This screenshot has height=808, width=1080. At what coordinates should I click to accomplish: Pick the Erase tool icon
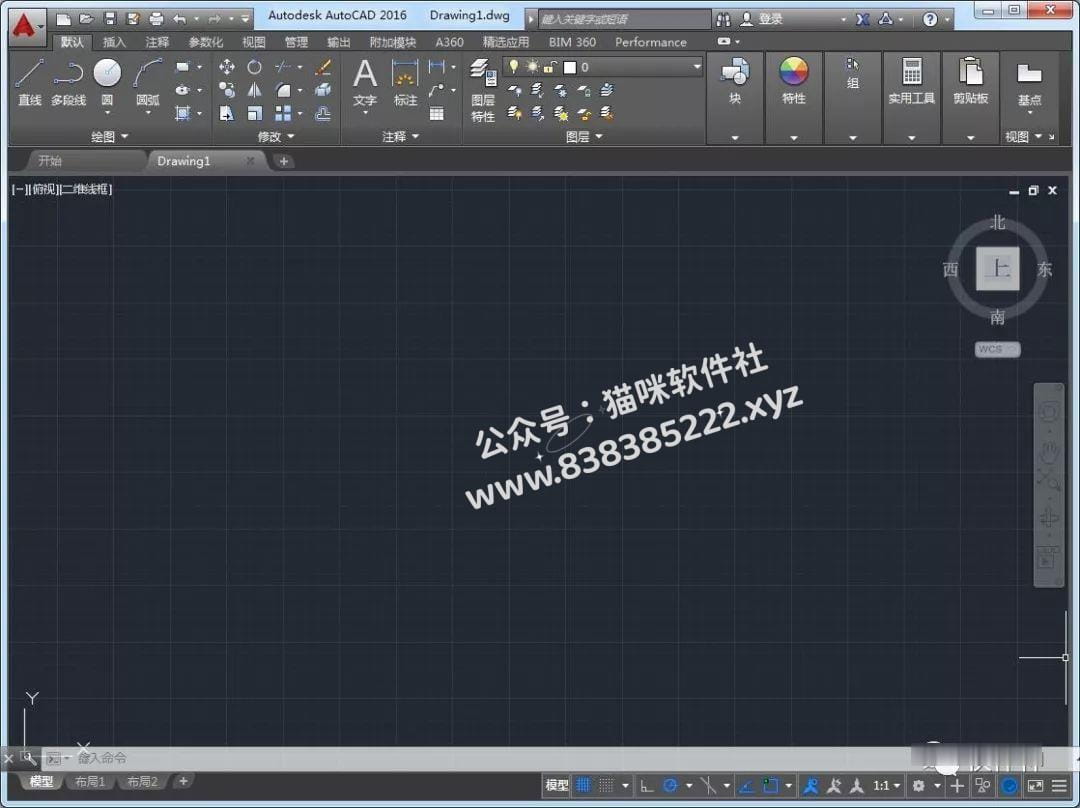pos(322,67)
